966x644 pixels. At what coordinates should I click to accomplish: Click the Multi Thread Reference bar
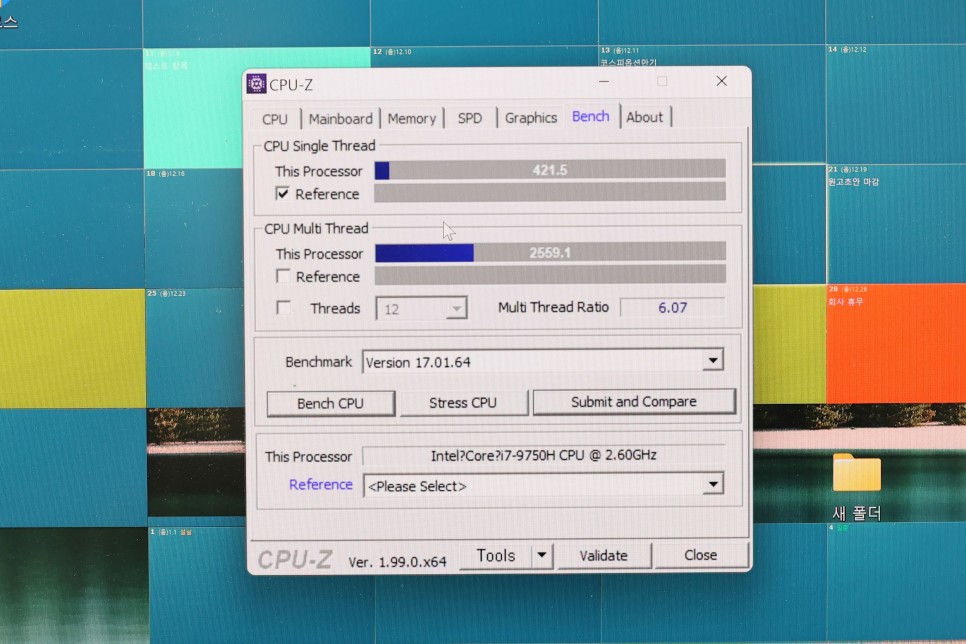coord(550,275)
